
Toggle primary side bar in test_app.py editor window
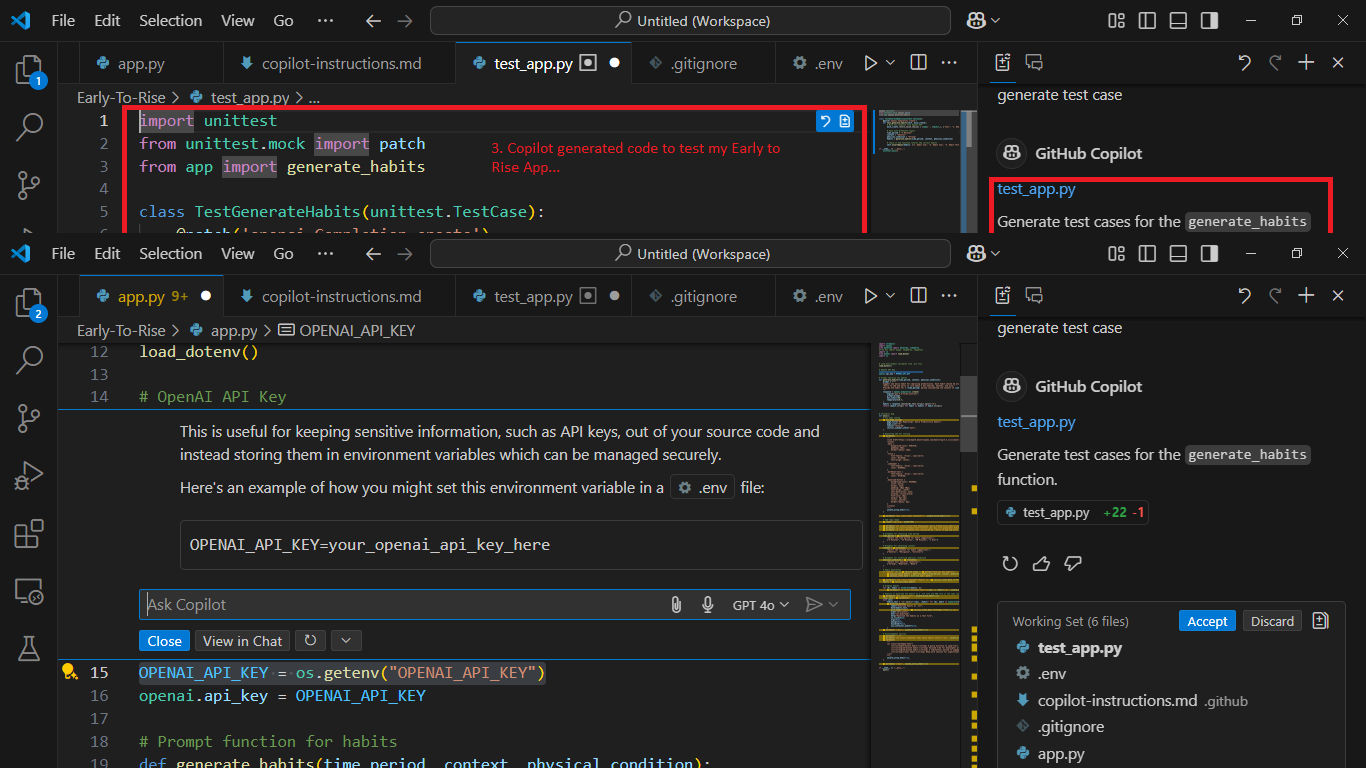coord(1147,20)
